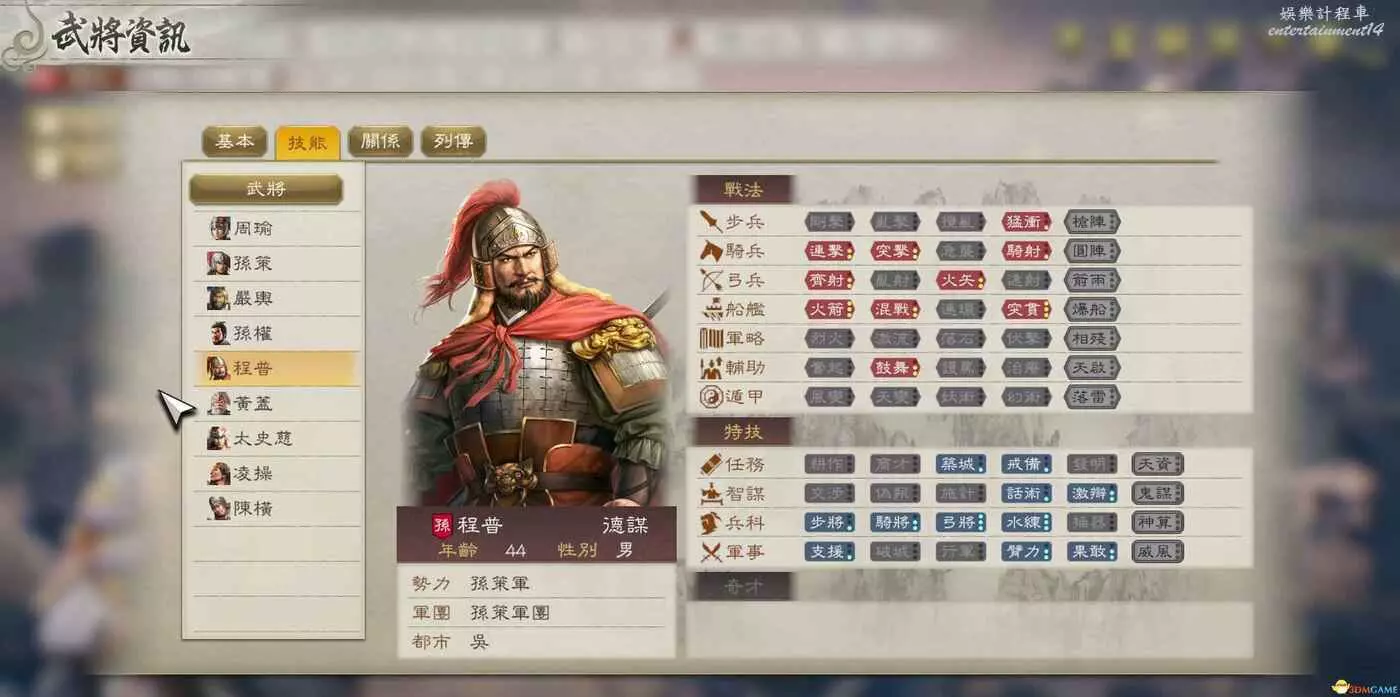Click the 騎兵 cavalry horse icon
This screenshot has width=1400, height=697.
(711, 251)
